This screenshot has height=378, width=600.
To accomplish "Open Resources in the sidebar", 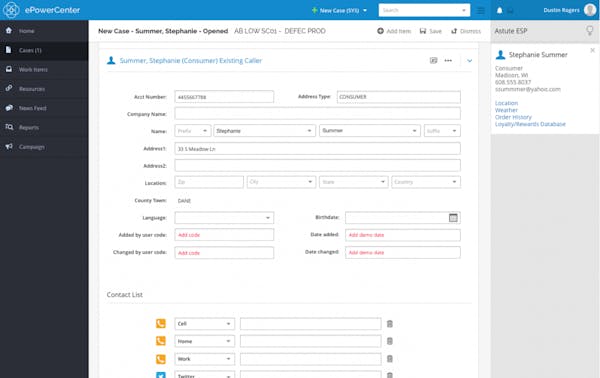I will coord(44,89).
